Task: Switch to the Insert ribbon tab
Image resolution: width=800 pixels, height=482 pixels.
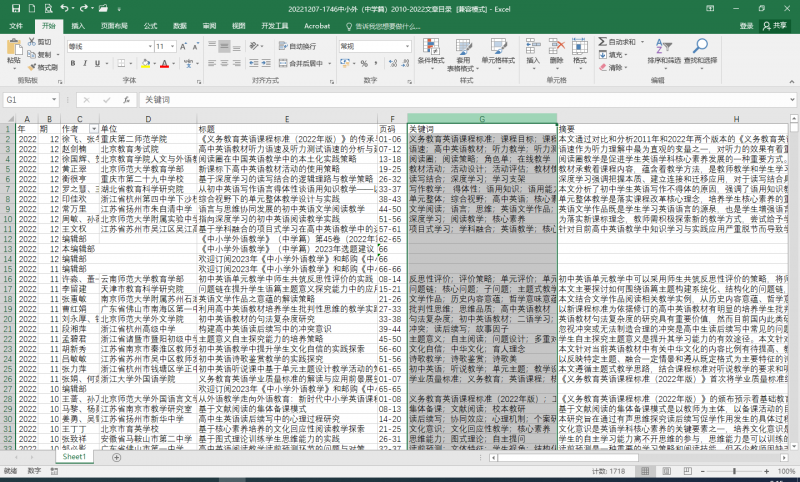Action: (x=78, y=26)
